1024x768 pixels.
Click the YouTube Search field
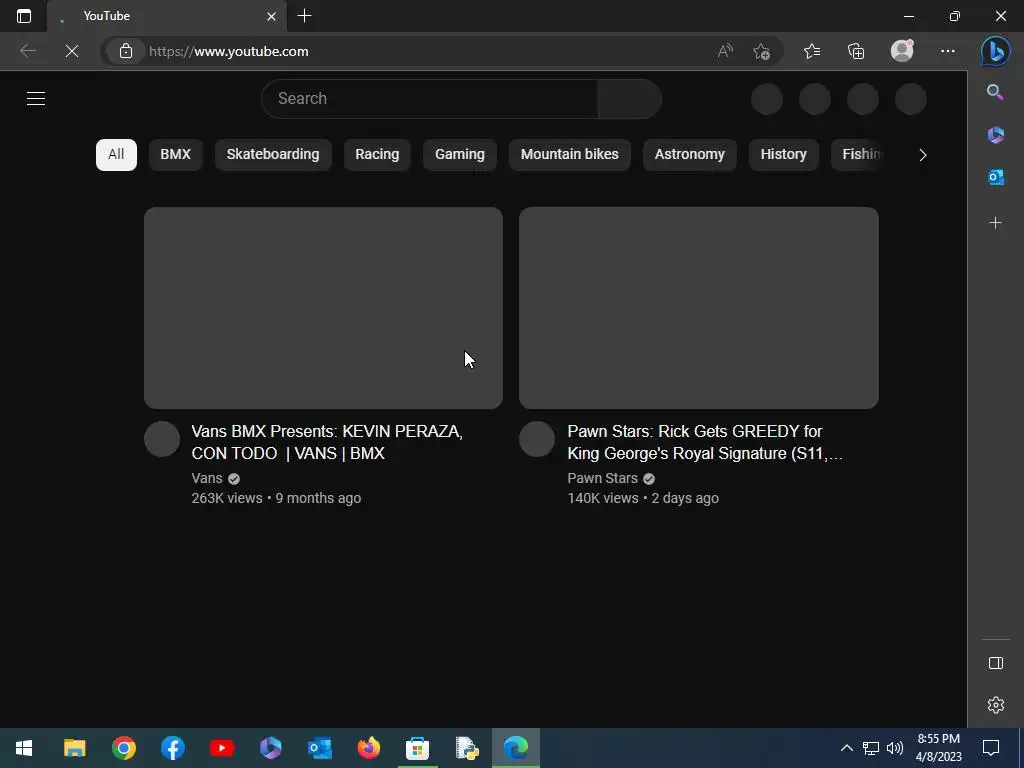point(430,99)
